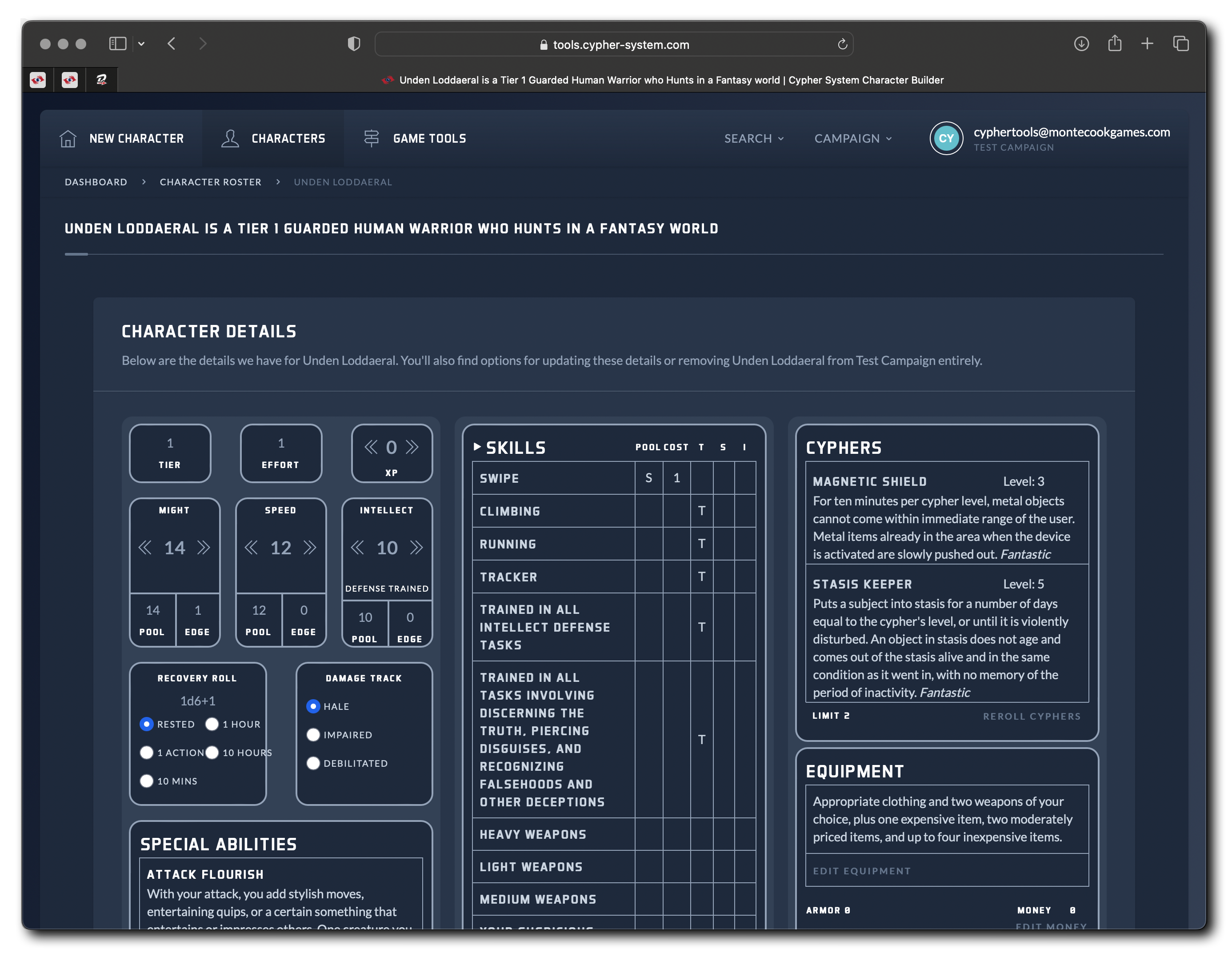1232x953 pixels.
Task: Open the Search dropdown menu
Action: [x=754, y=138]
